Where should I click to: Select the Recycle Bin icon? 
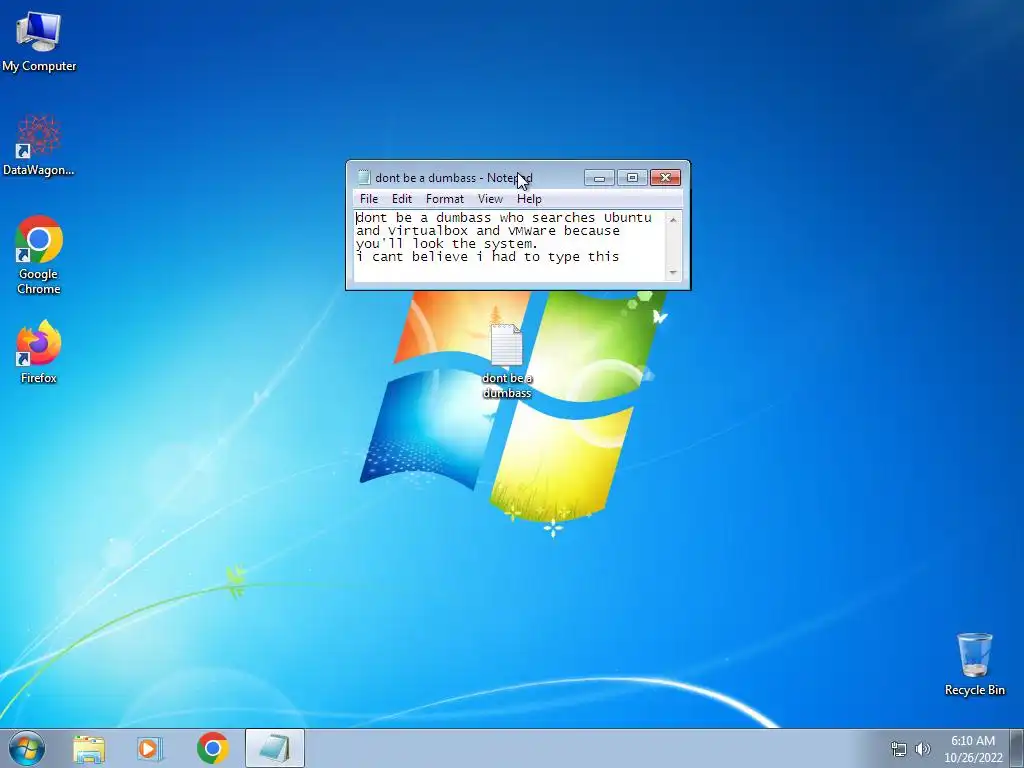pos(974,664)
